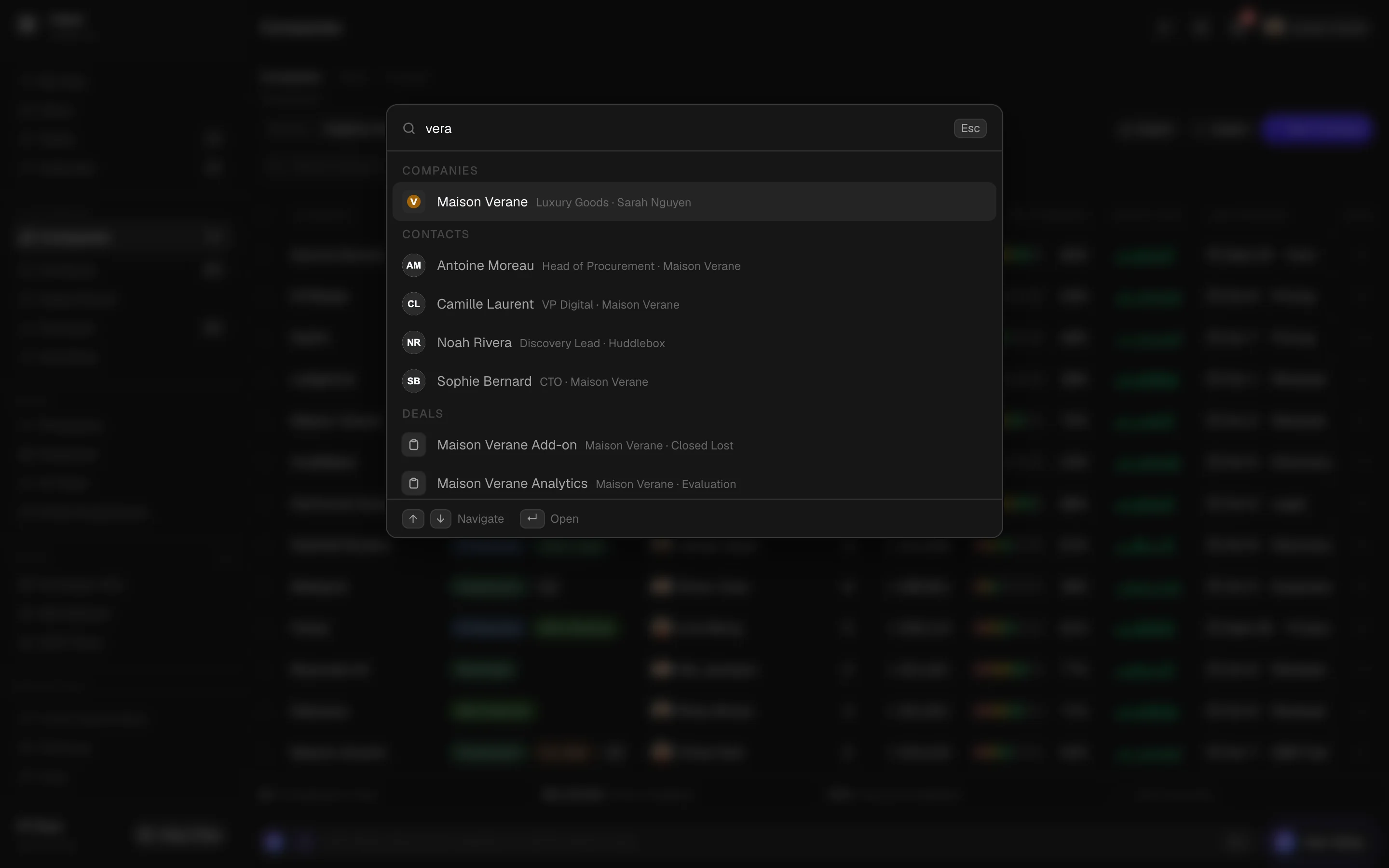Image resolution: width=1389 pixels, height=868 pixels.
Task: Open the Maison Verane Add-on deal
Action: 694,444
